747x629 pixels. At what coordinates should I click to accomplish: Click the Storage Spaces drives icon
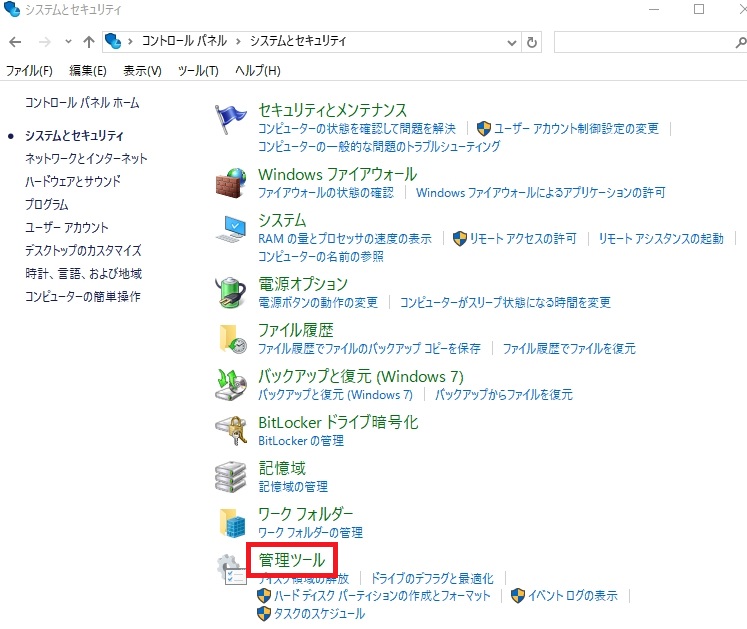[231, 477]
